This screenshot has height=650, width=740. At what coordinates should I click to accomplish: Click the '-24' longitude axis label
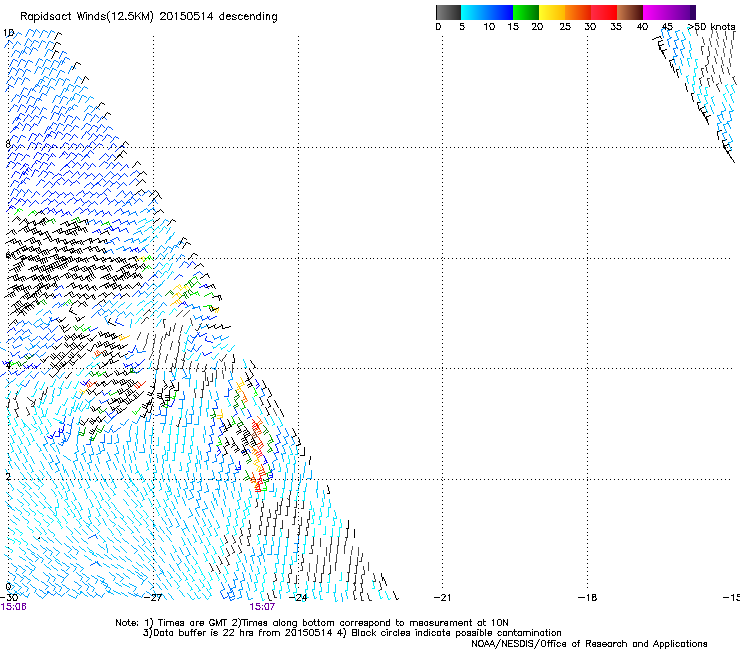click(x=298, y=598)
